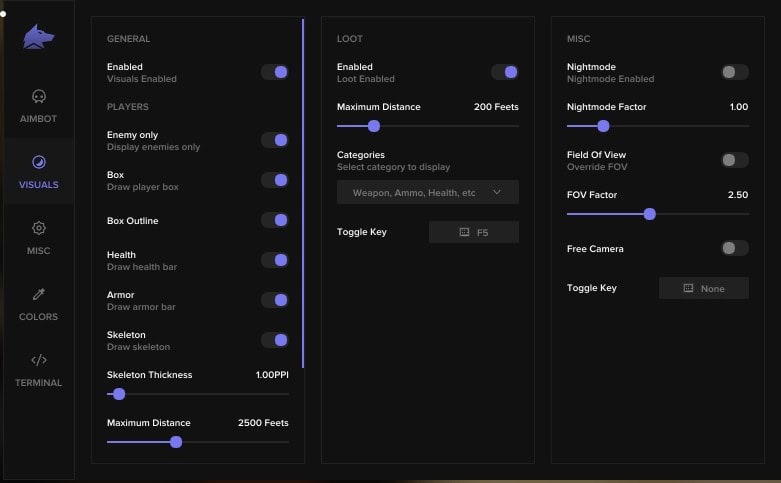Click the FOV Factor slider handle
The height and width of the screenshot is (483, 781).
650,214
